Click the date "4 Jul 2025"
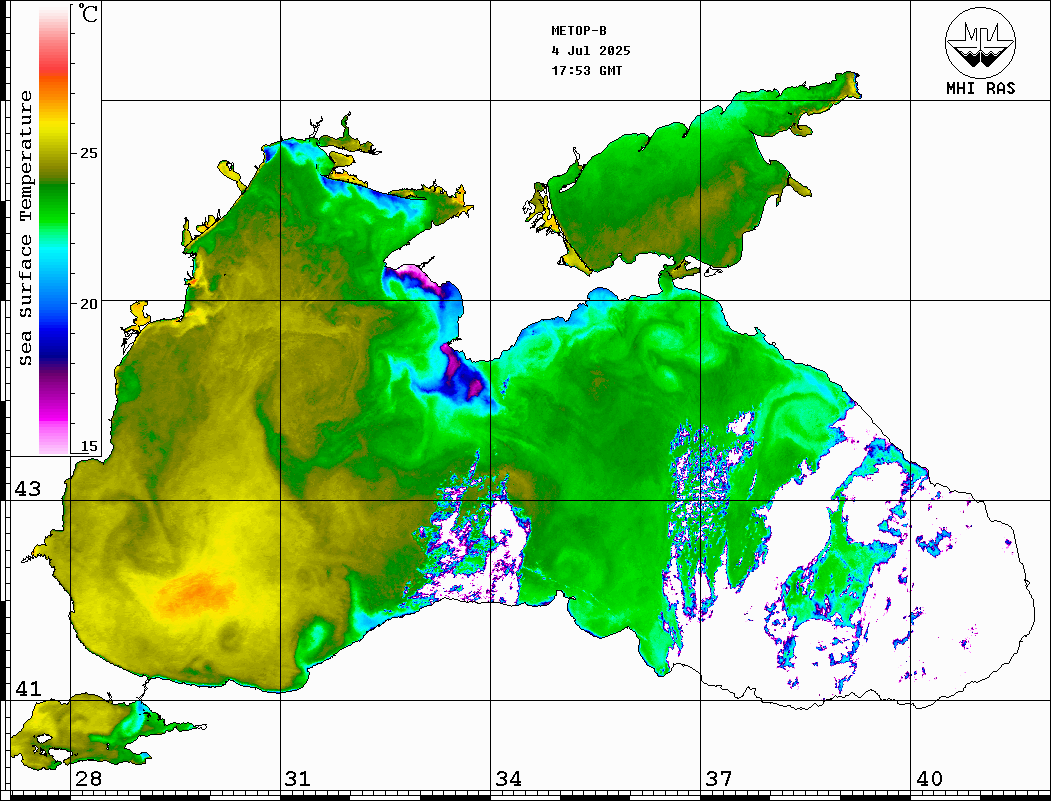 click(x=591, y=51)
